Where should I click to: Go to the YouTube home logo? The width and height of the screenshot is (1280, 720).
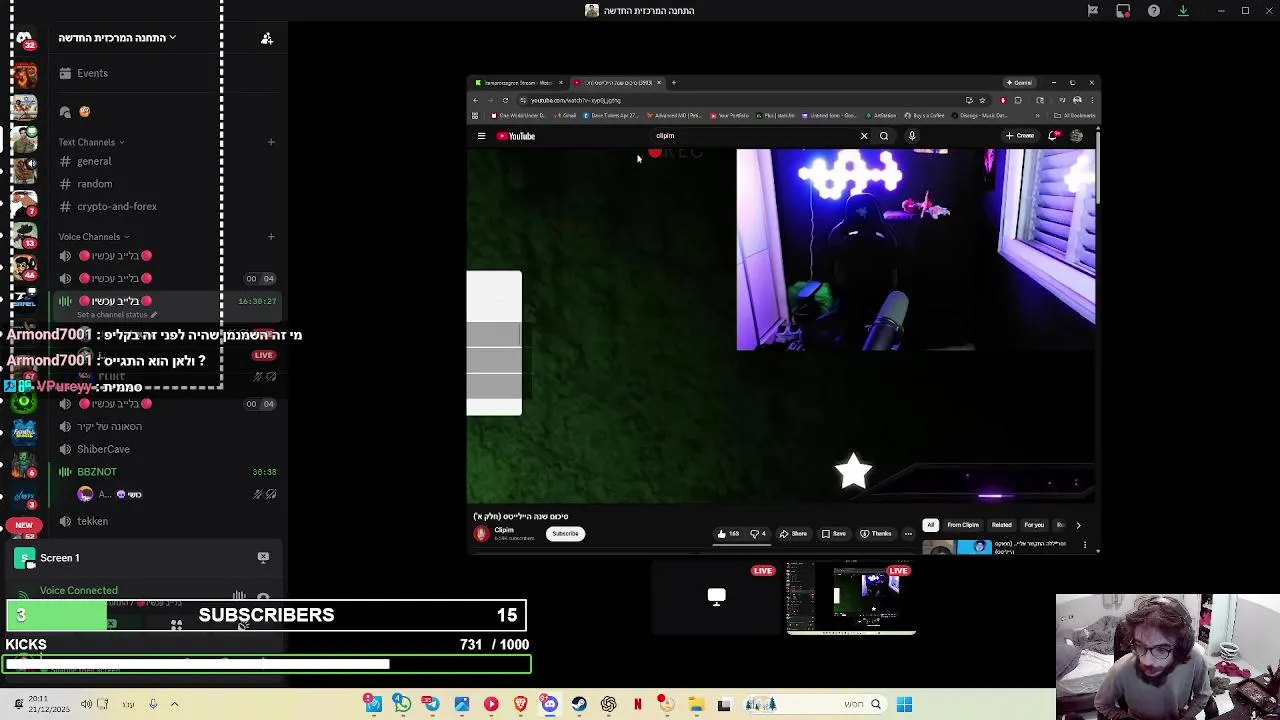517,136
